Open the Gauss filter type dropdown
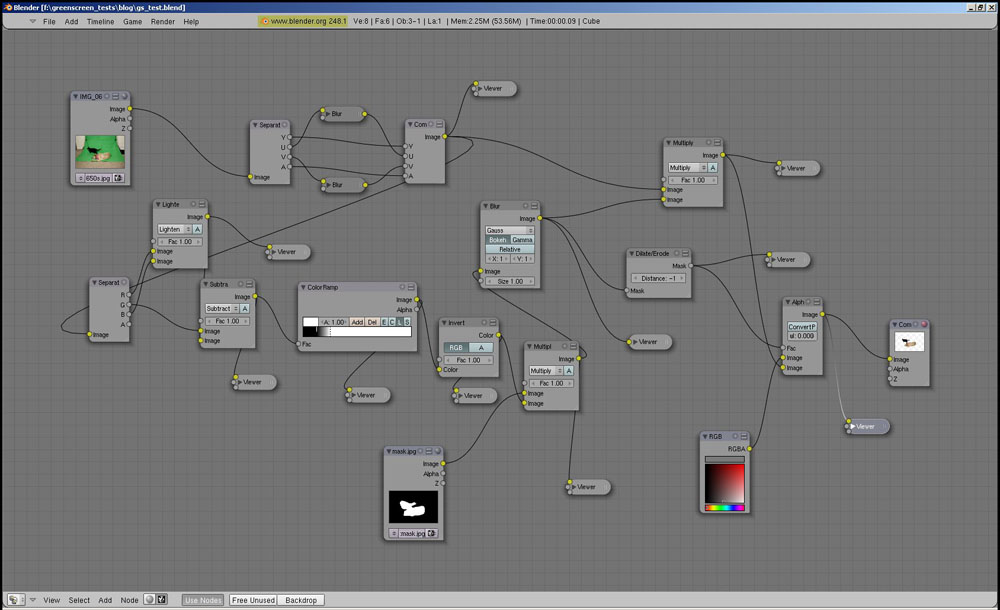1000x610 pixels. point(510,230)
